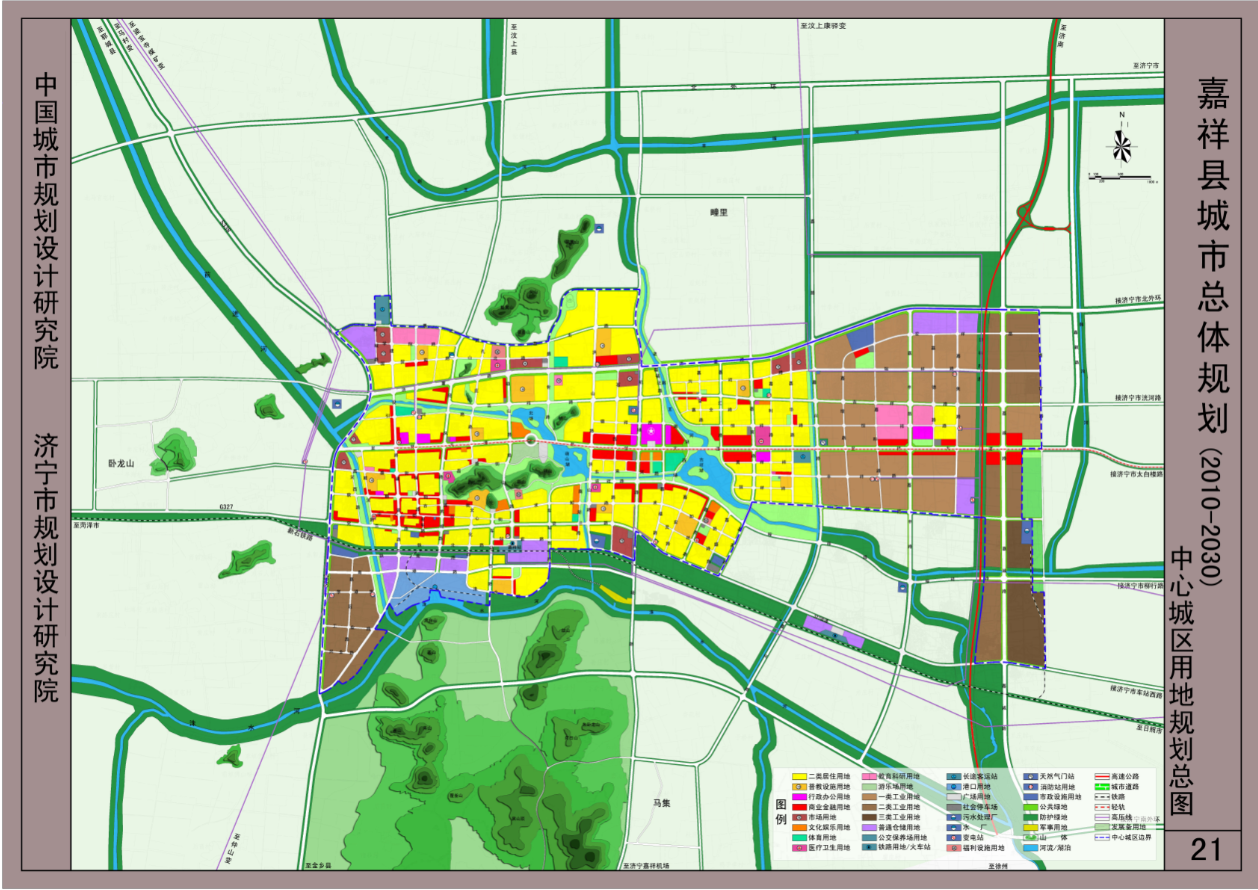Click the 公共绿地 bright green legend swatch
This screenshot has height=890, width=1258.
click(1030, 807)
